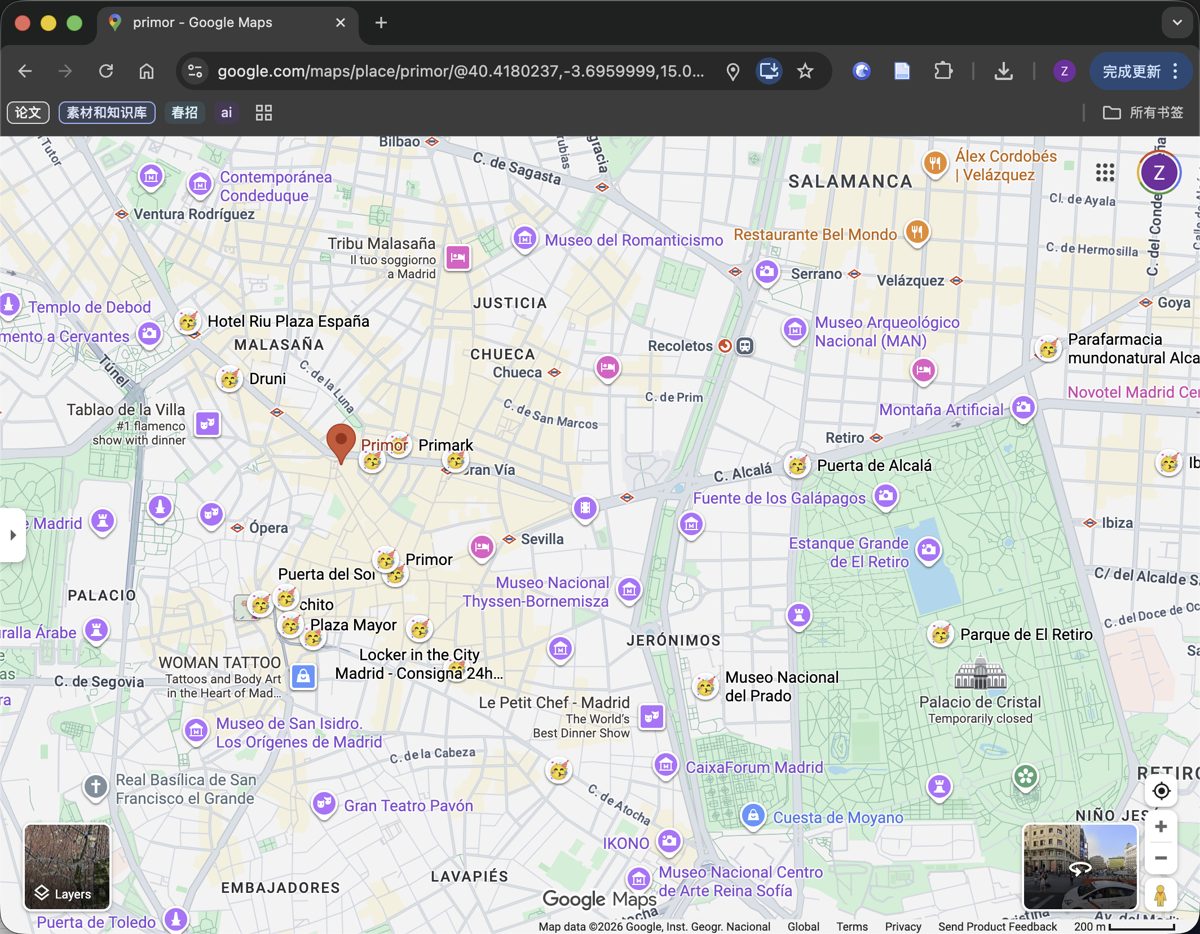The height and width of the screenshot is (934, 1200).
Task: Reload the Google Maps page
Action: tap(106, 71)
